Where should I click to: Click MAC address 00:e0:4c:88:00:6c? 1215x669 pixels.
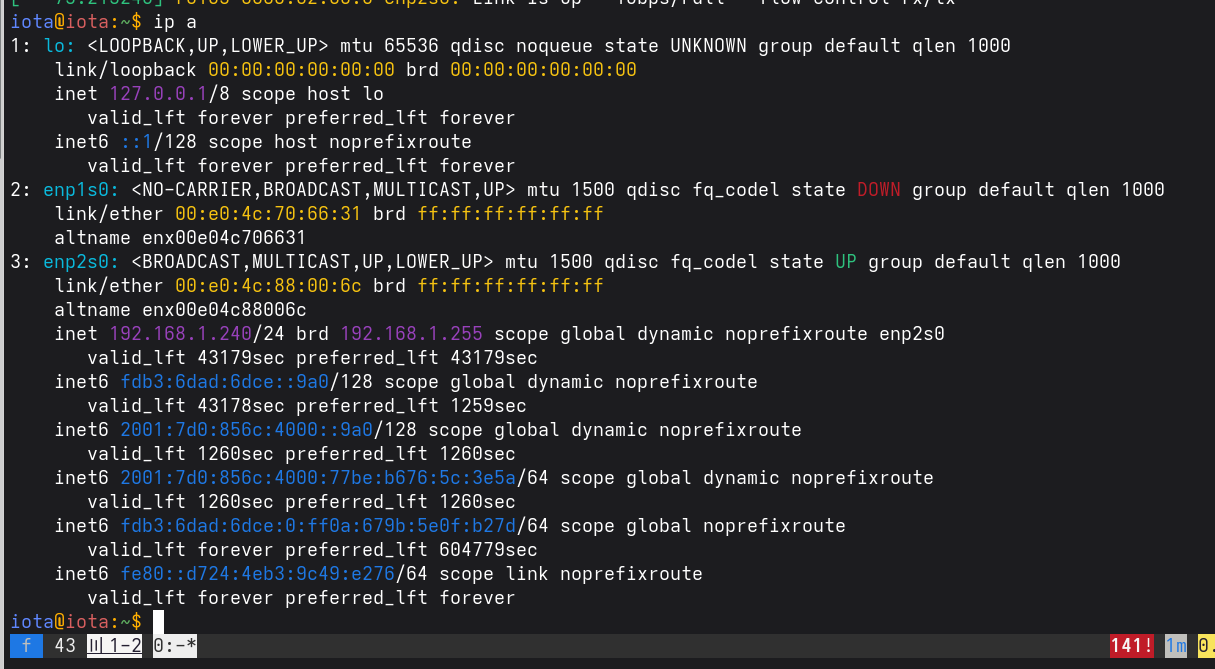click(268, 285)
